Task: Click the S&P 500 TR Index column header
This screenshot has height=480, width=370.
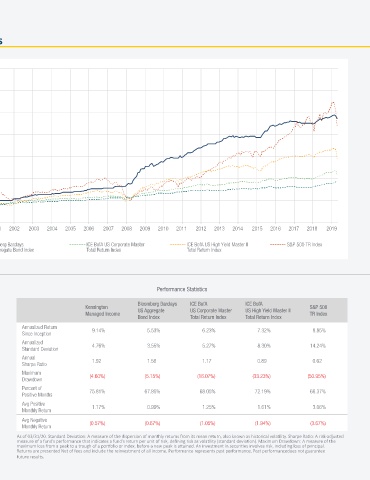Action: pos(318,310)
